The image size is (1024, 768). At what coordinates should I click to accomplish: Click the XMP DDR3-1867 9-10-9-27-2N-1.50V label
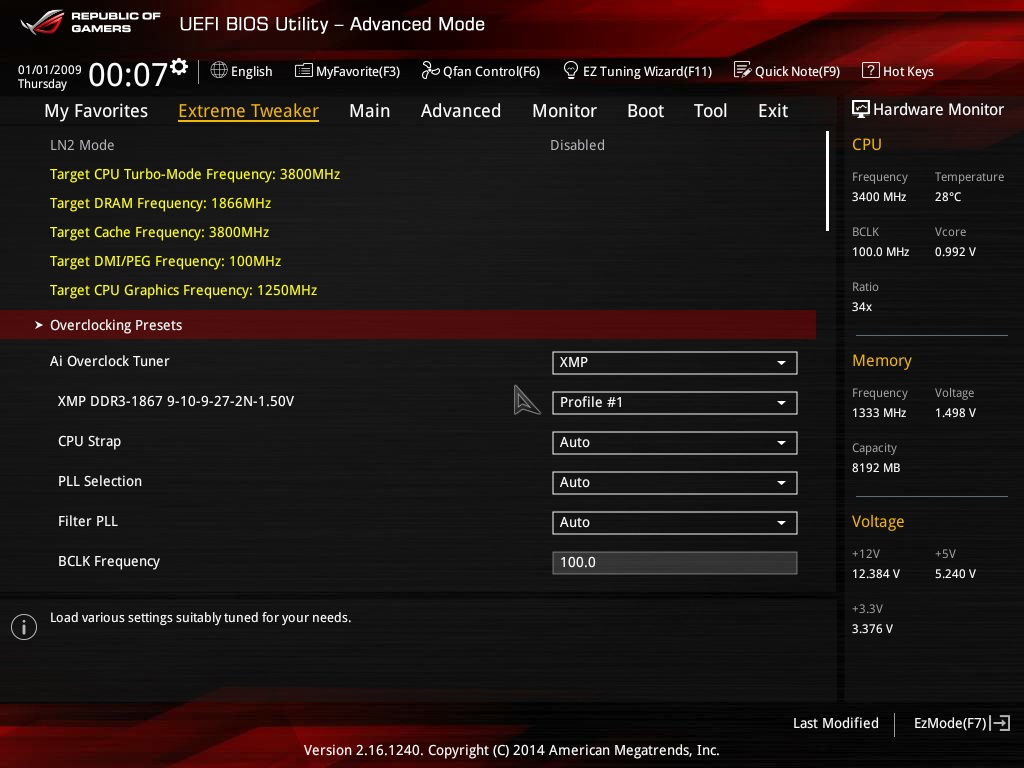click(176, 401)
